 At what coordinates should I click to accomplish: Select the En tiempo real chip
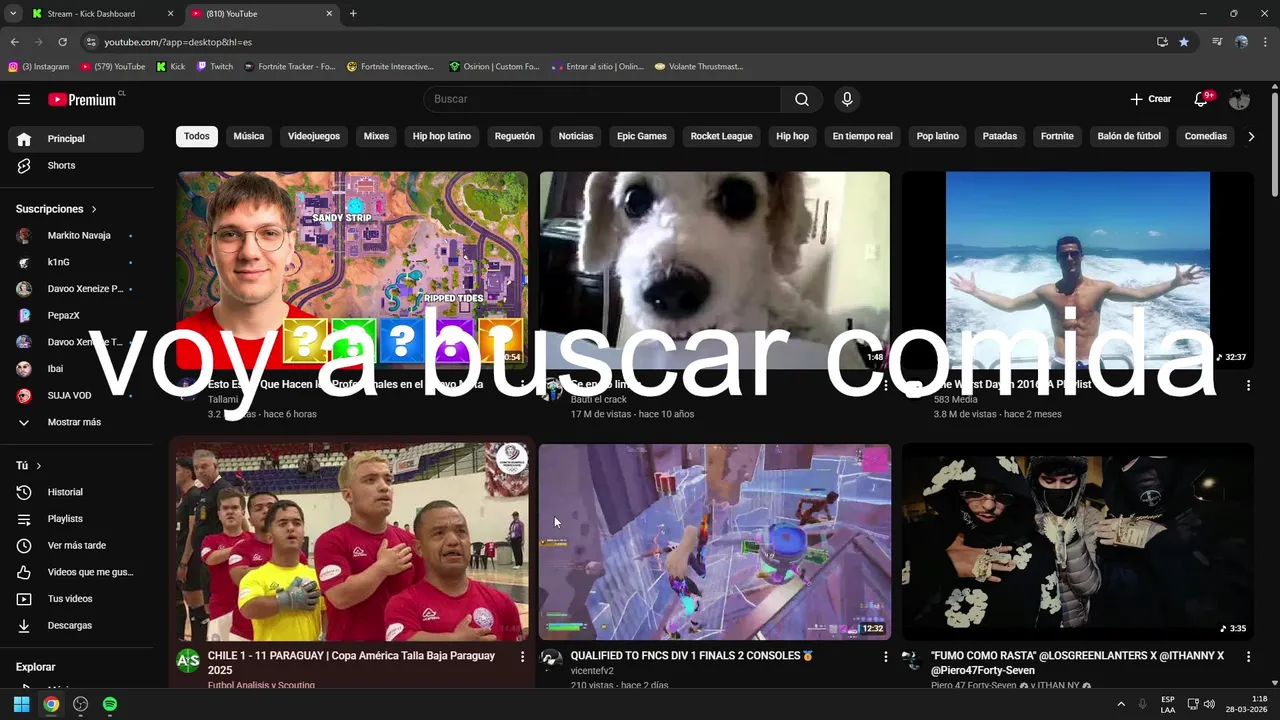[x=863, y=136]
